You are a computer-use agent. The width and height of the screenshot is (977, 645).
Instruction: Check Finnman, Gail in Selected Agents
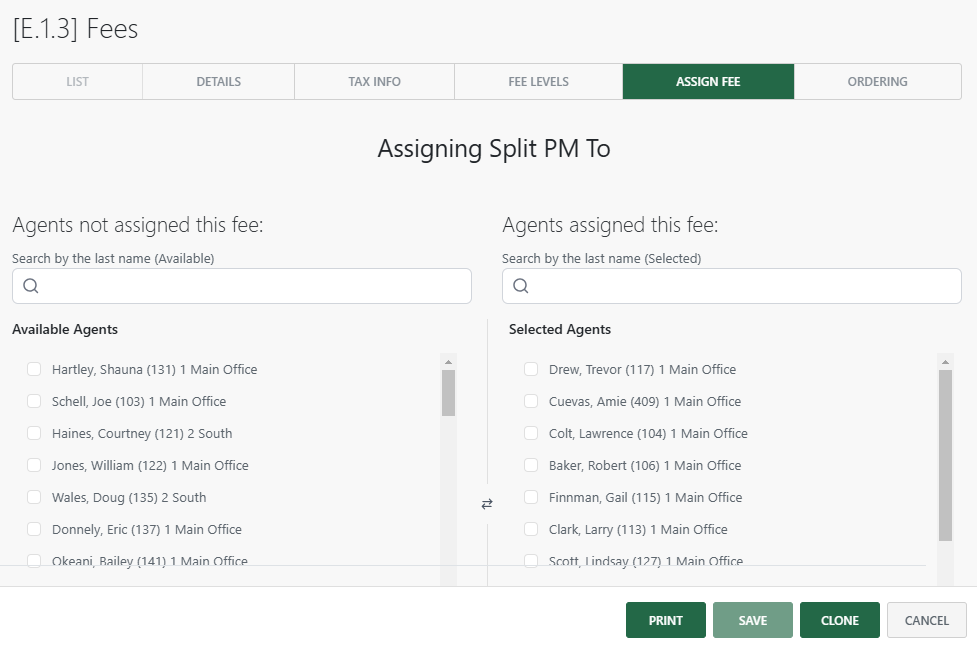pyautogui.click(x=531, y=497)
